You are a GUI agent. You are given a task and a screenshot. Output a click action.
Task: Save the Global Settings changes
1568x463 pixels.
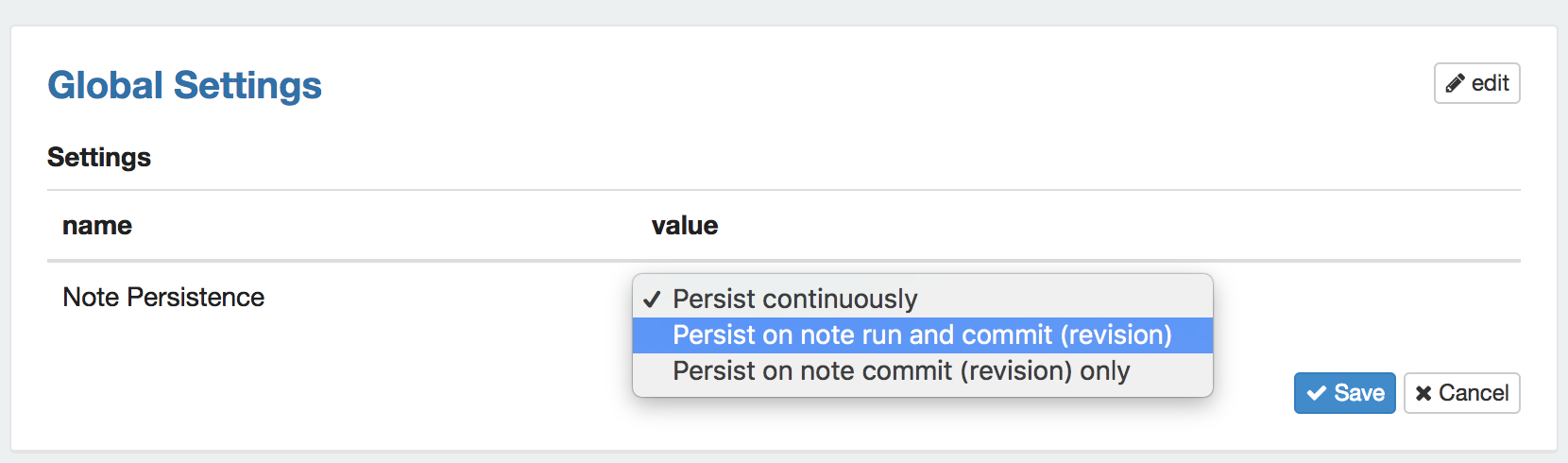click(x=1344, y=393)
